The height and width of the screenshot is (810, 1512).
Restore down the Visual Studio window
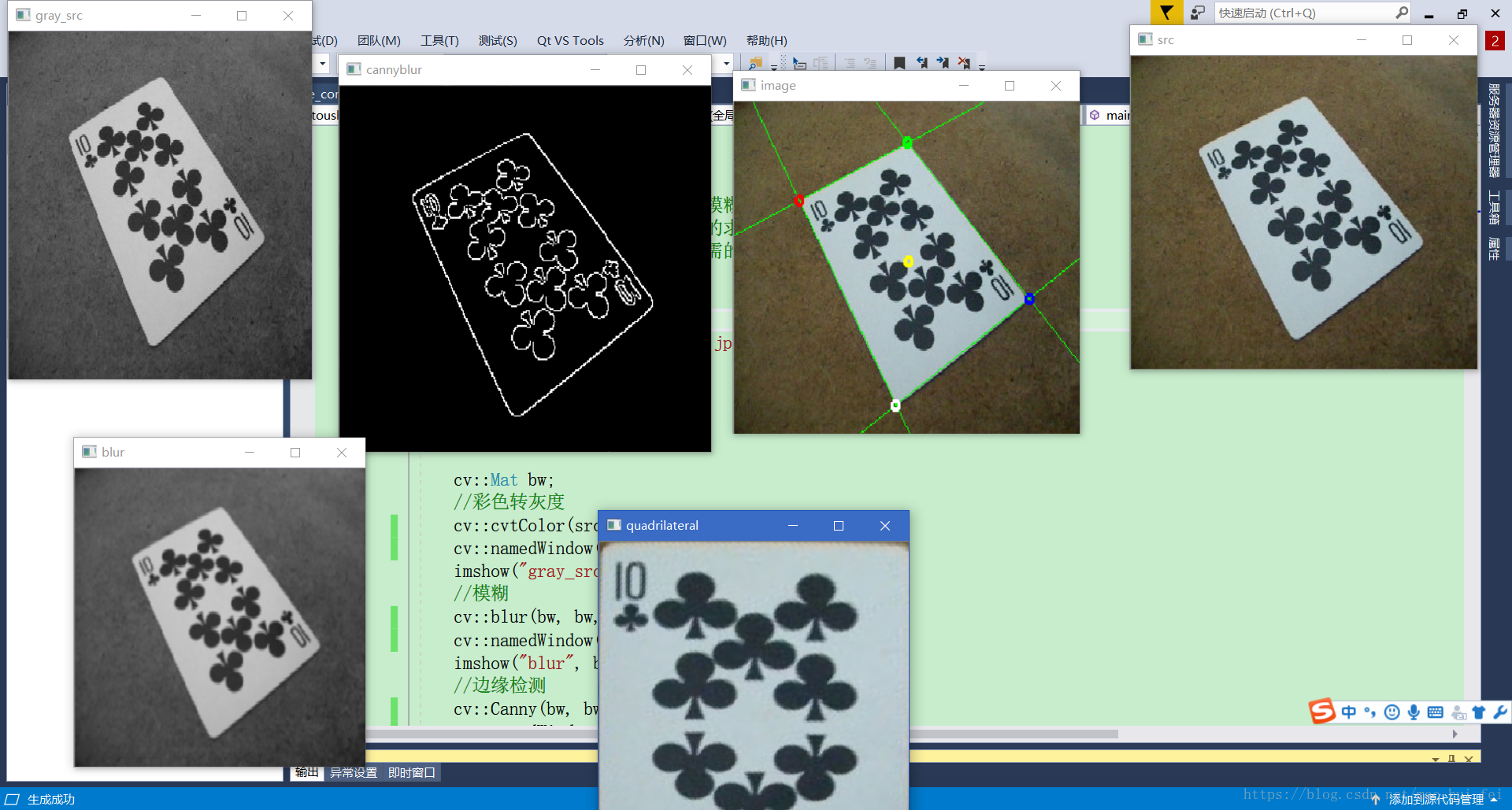[1462, 13]
